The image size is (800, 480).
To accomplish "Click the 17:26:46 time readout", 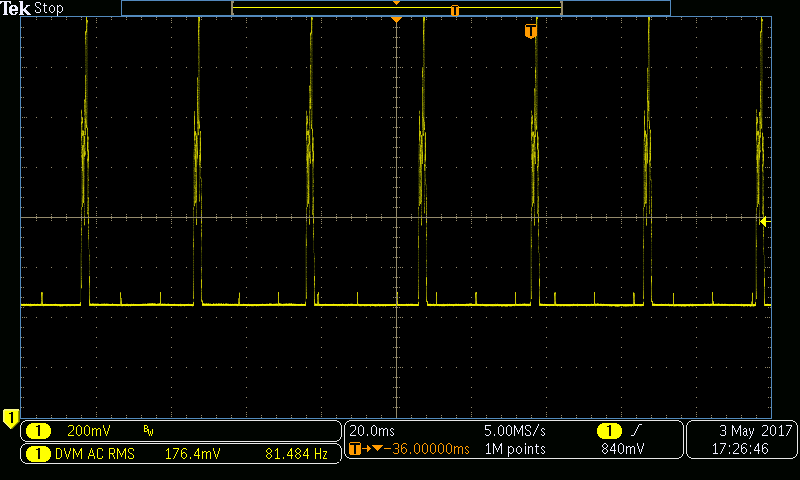I will click(740, 449).
